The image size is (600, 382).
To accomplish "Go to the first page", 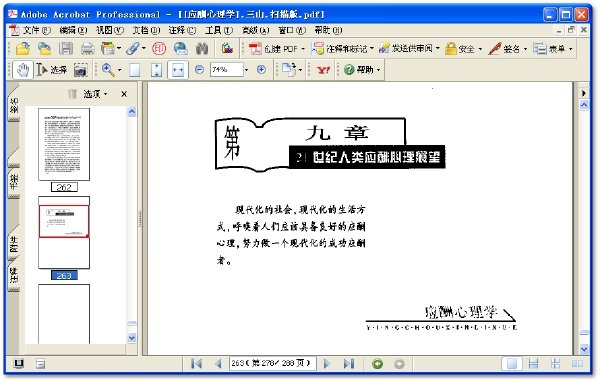I will coord(196,363).
